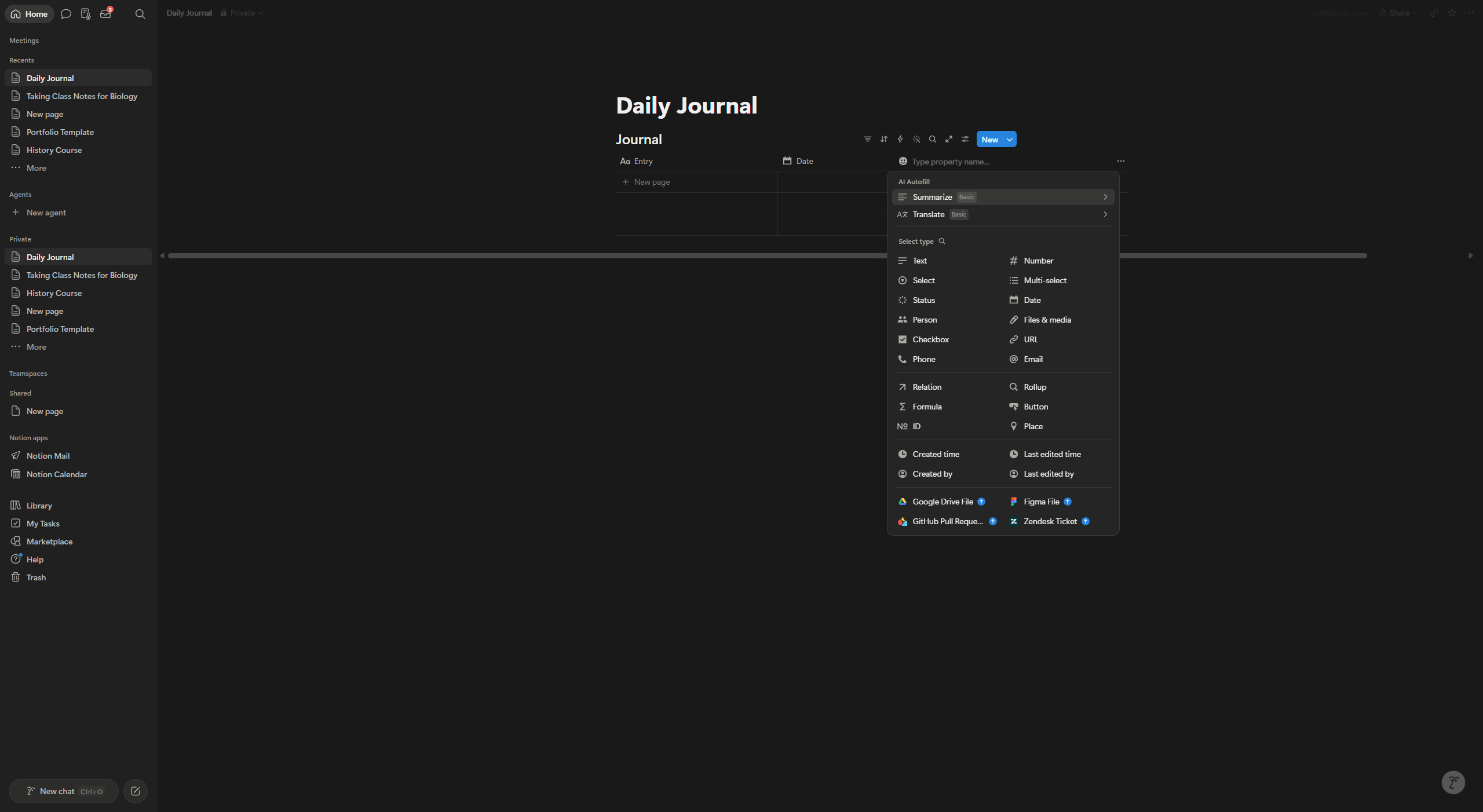
Task: Choose Last edited time property type
Action: (1059, 454)
